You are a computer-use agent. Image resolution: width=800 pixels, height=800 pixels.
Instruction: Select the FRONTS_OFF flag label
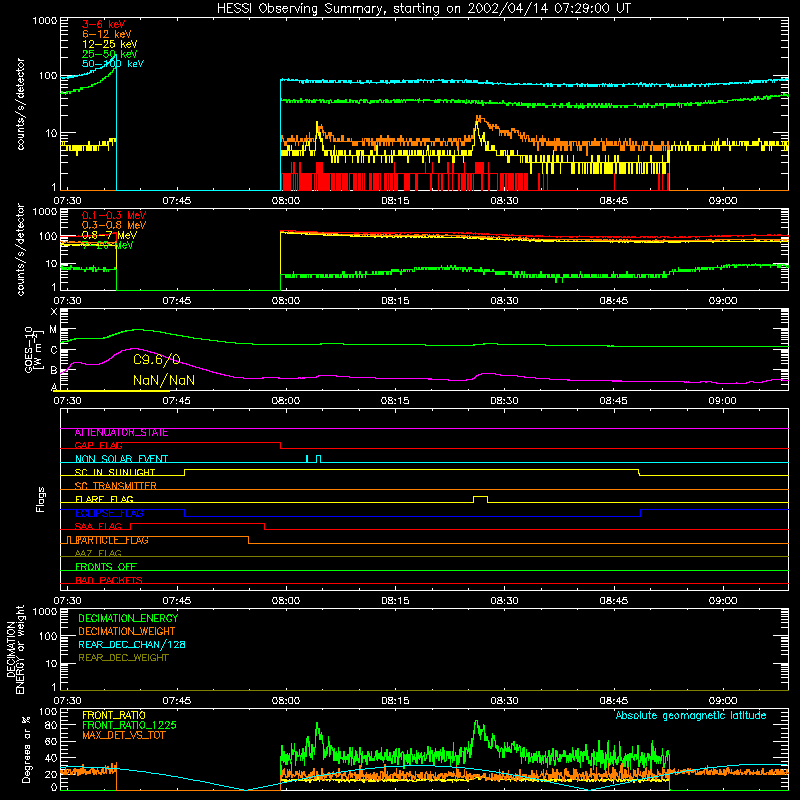point(106,567)
